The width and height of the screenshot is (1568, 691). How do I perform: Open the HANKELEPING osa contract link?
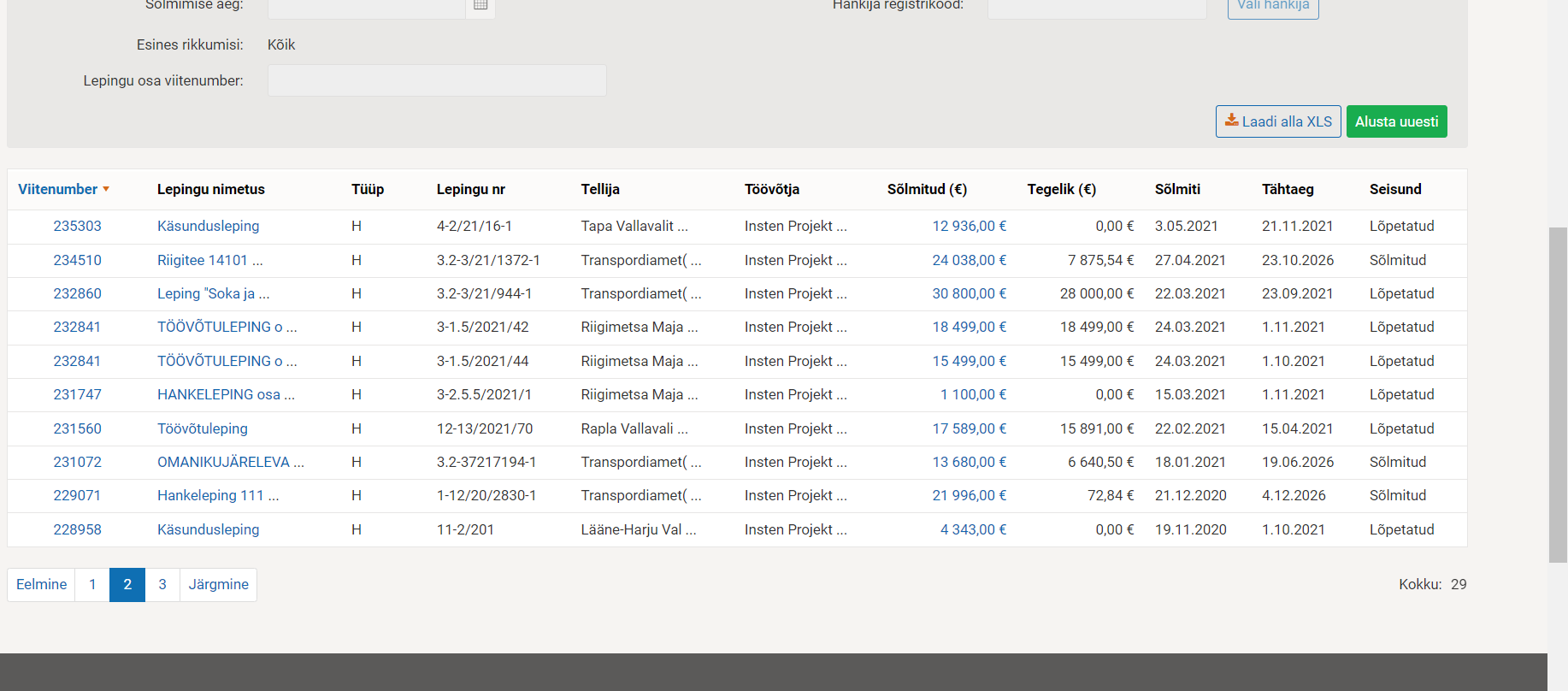point(226,394)
